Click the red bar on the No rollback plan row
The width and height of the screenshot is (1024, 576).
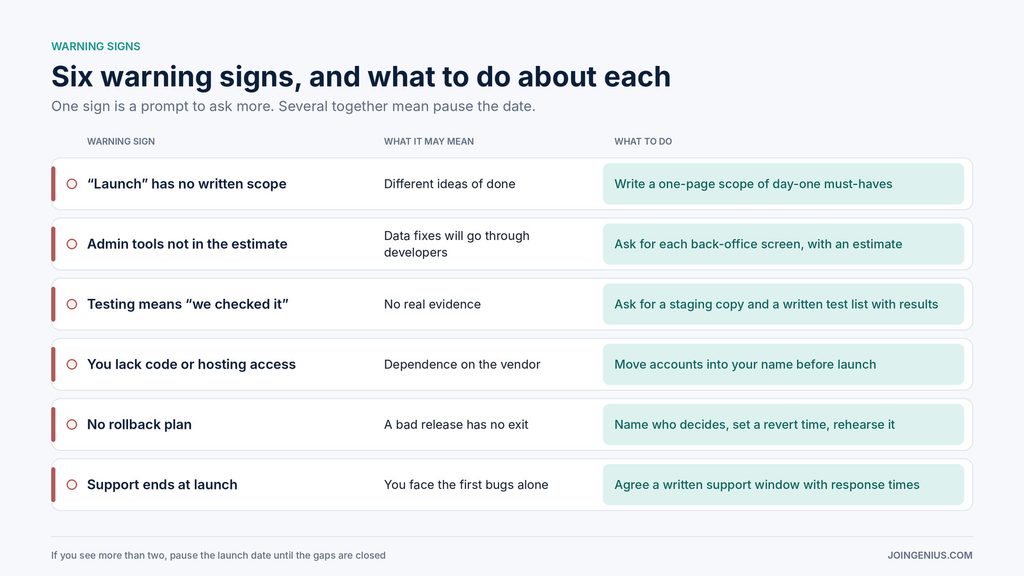click(x=54, y=424)
